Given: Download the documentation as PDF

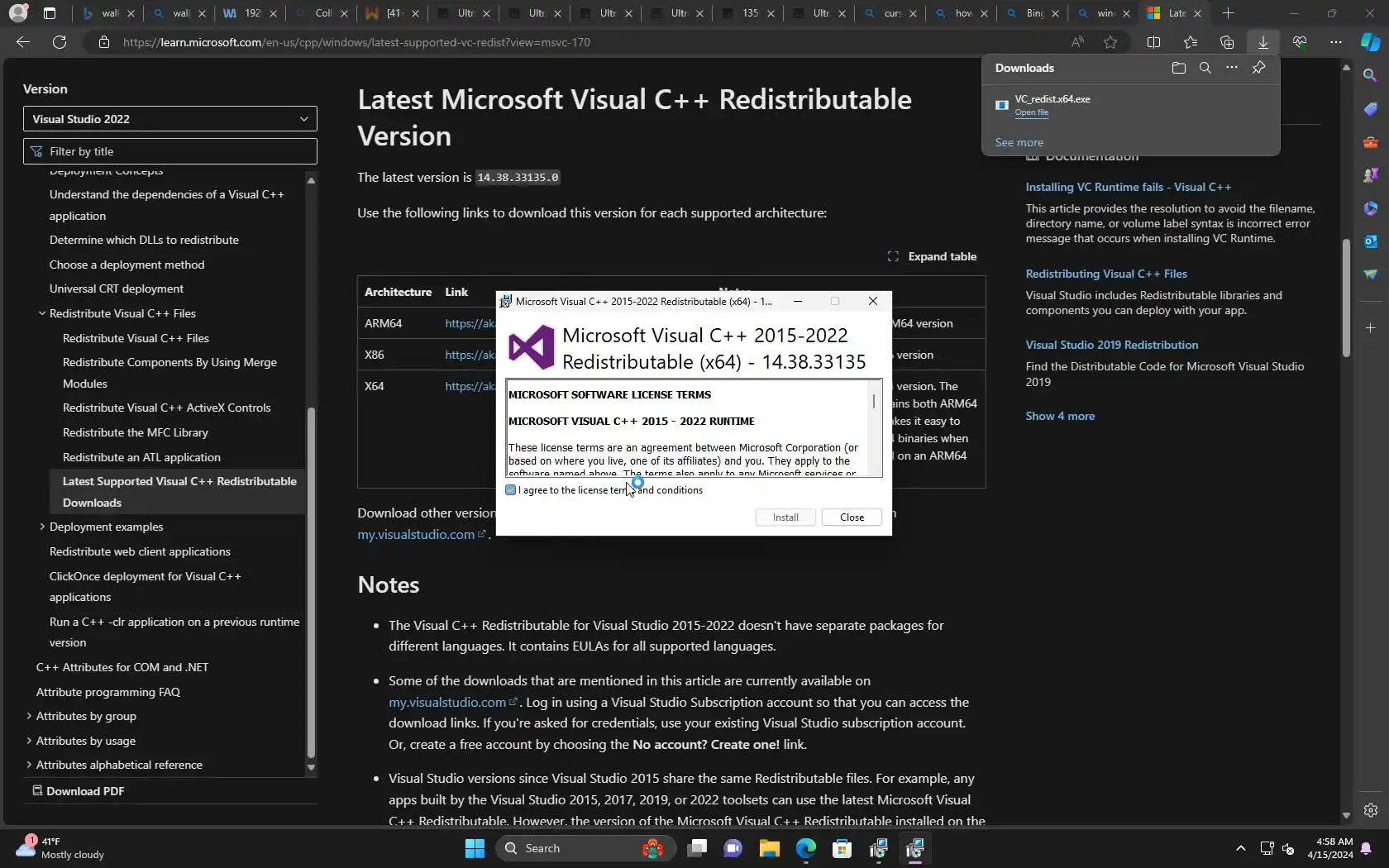Looking at the screenshot, I should [79, 791].
